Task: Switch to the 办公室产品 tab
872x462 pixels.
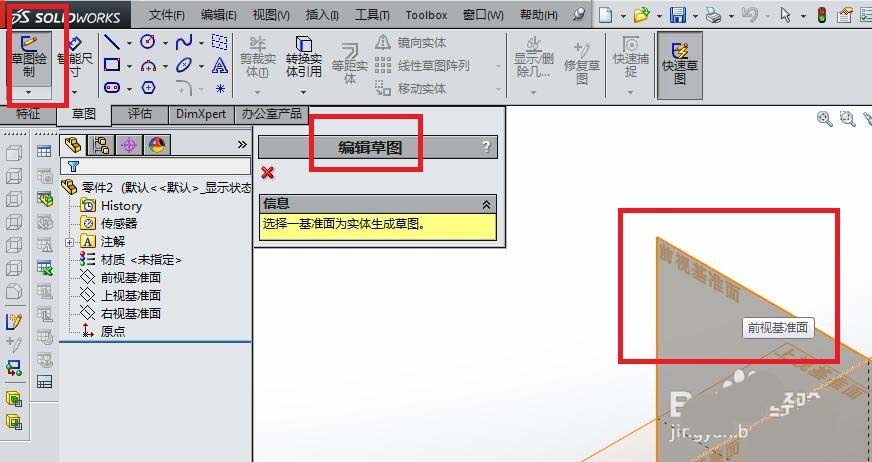Action: tap(271, 115)
